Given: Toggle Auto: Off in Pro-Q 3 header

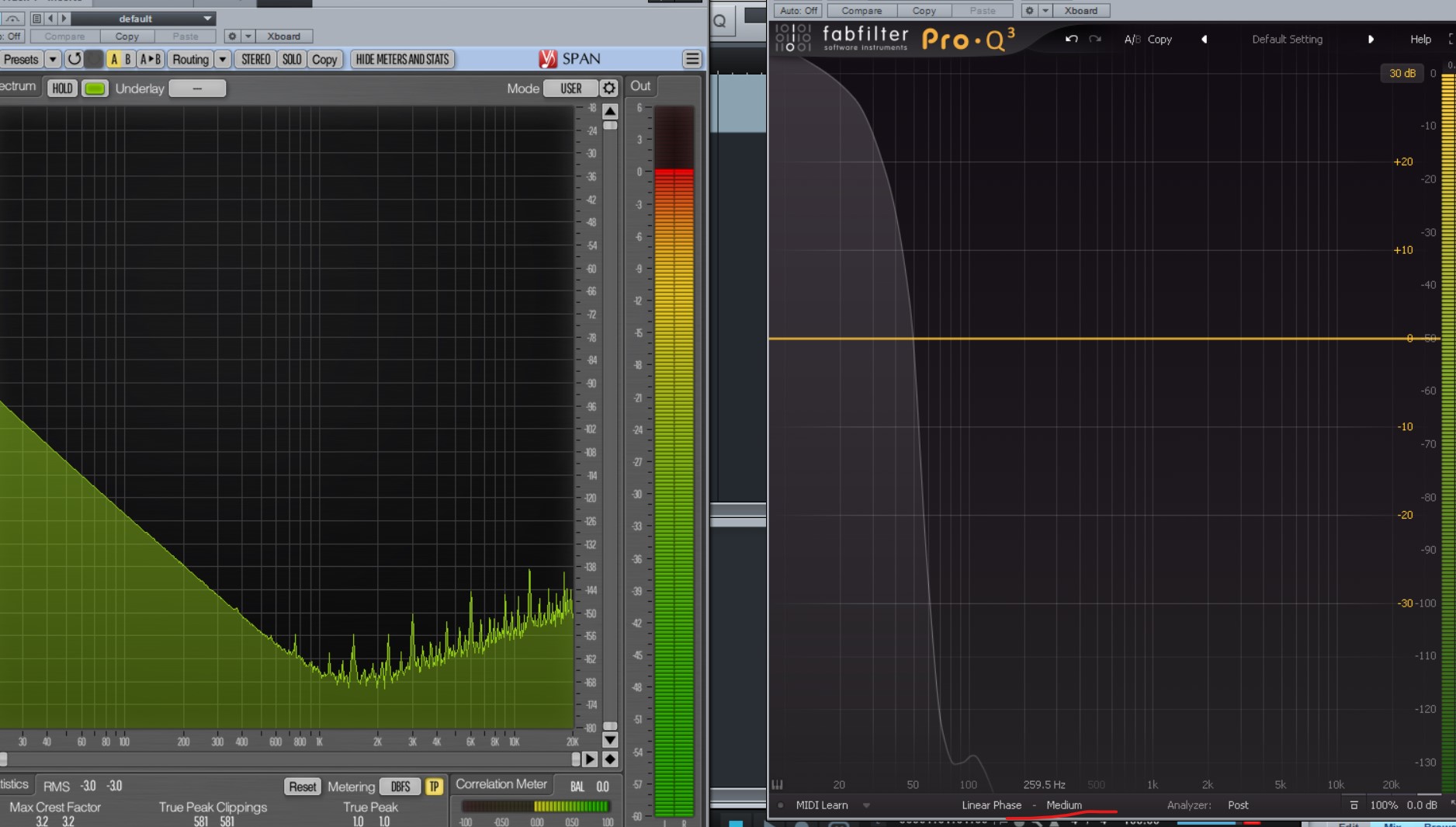Looking at the screenshot, I should pos(798,11).
